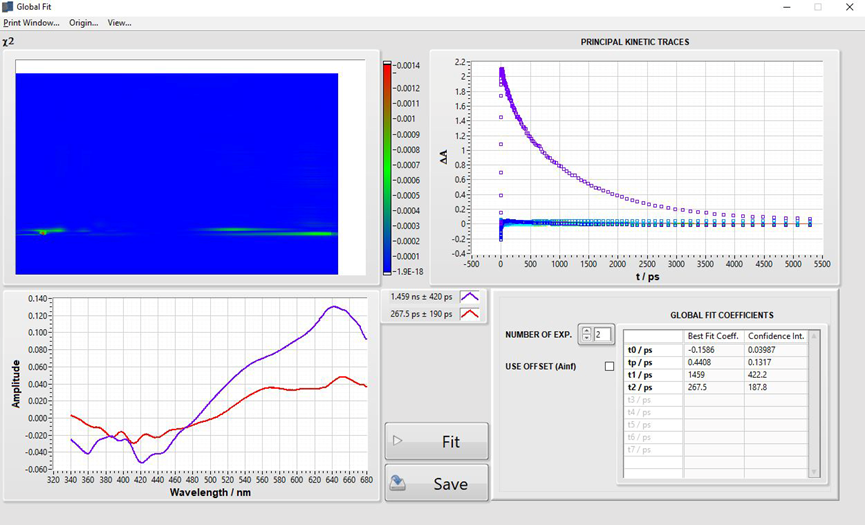This screenshot has width=865, height=525.
Task: Select the -0.1586 best fit cell
Action: point(714,350)
